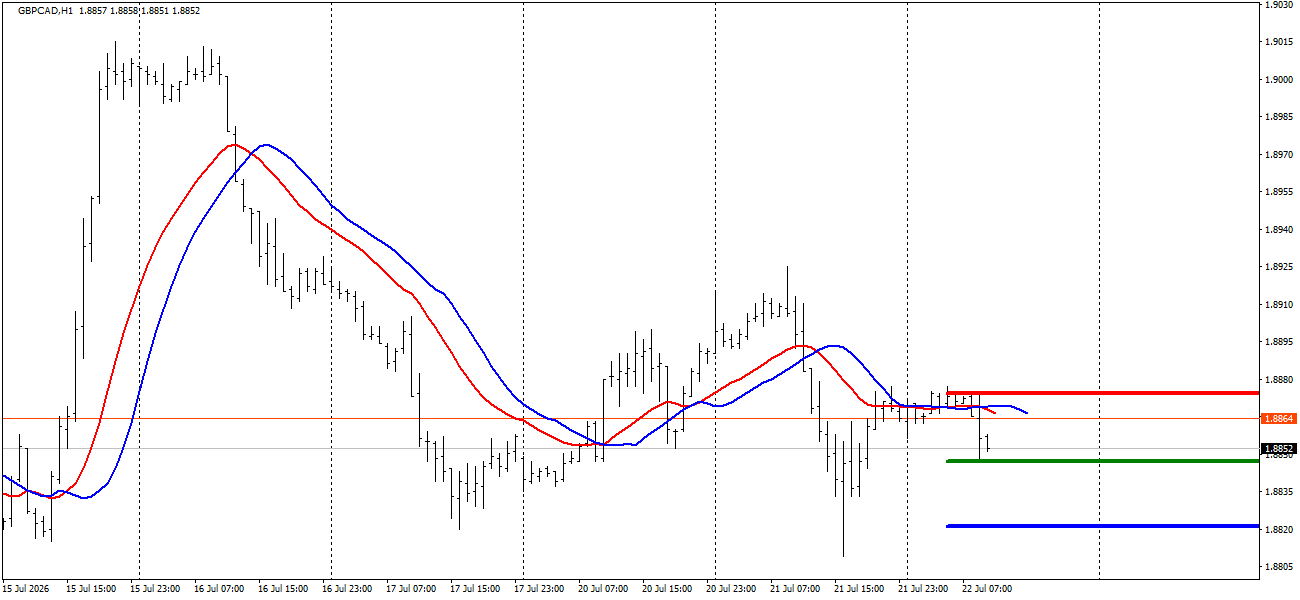1300x600 pixels.
Task: Click the 15 Jul 2026 date label
Action: [x=26, y=589]
